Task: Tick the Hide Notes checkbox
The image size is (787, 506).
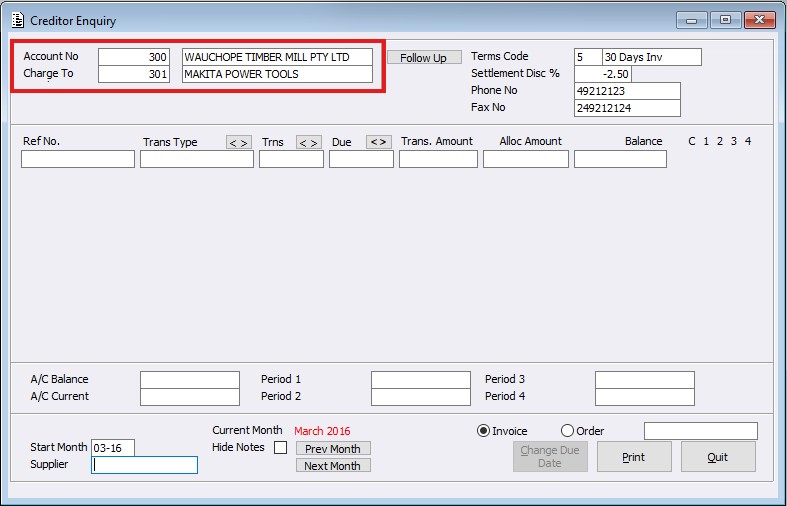Action: click(x=280, y=448)
